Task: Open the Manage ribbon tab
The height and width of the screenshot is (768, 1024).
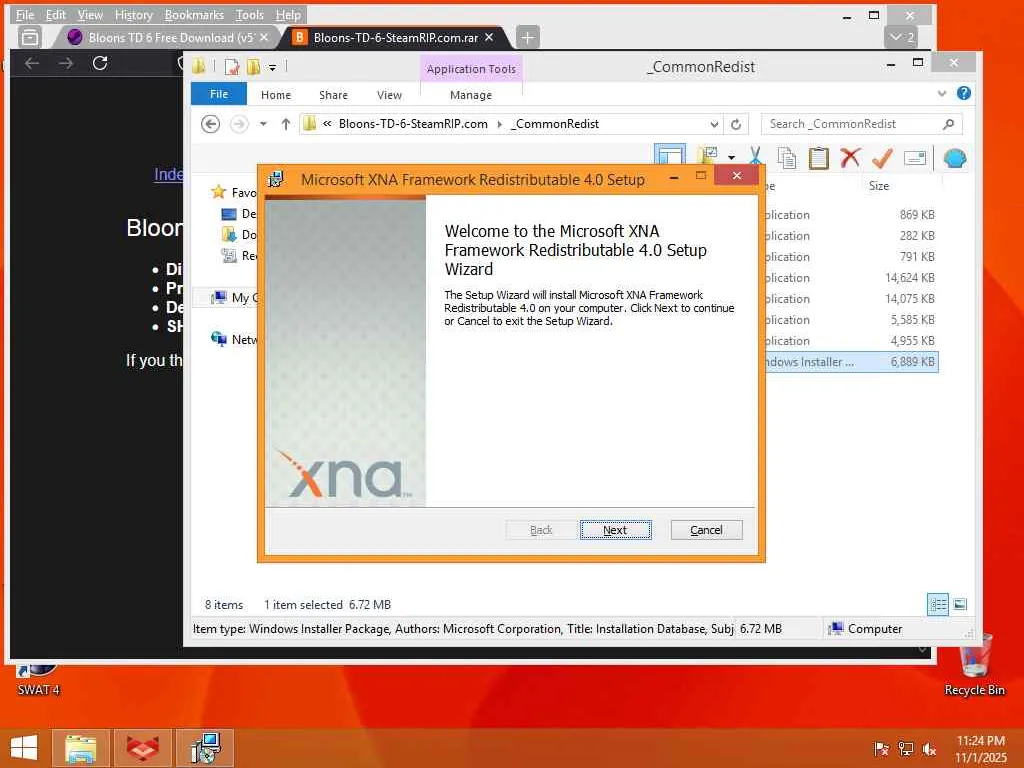Action: (x=471, y=95)
